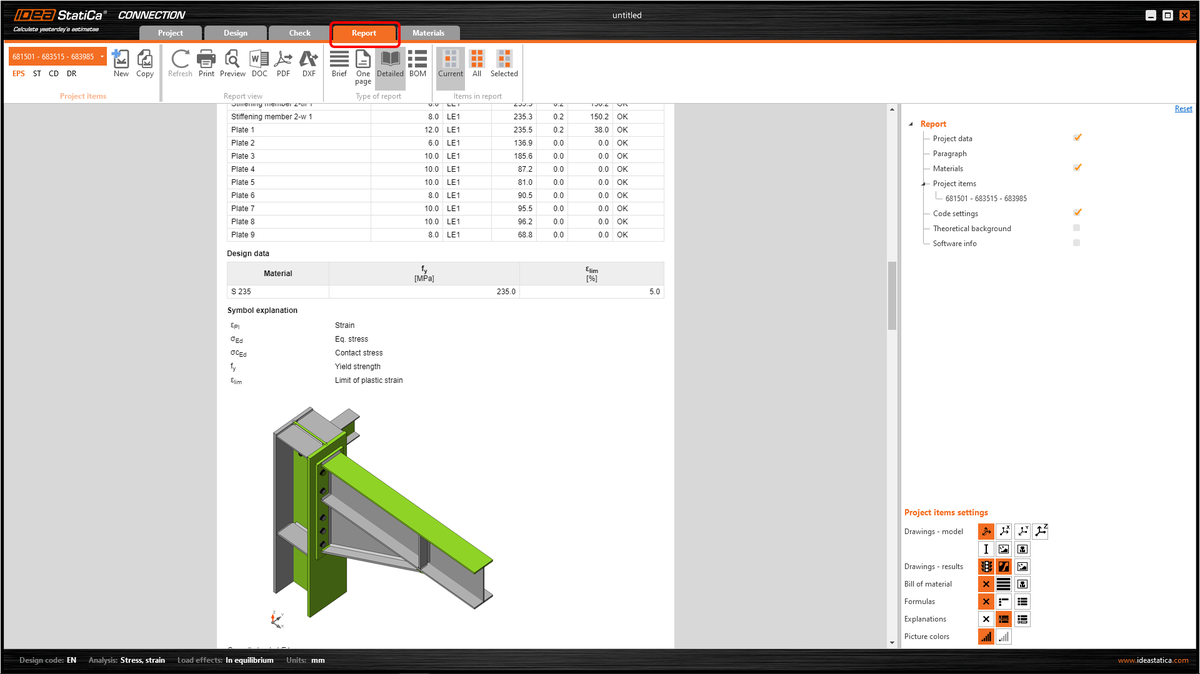This screenshot has width=1200, height=674.
Task: Collapse the Report tree node
Action: pyautogui.click(x=909, y=123)
